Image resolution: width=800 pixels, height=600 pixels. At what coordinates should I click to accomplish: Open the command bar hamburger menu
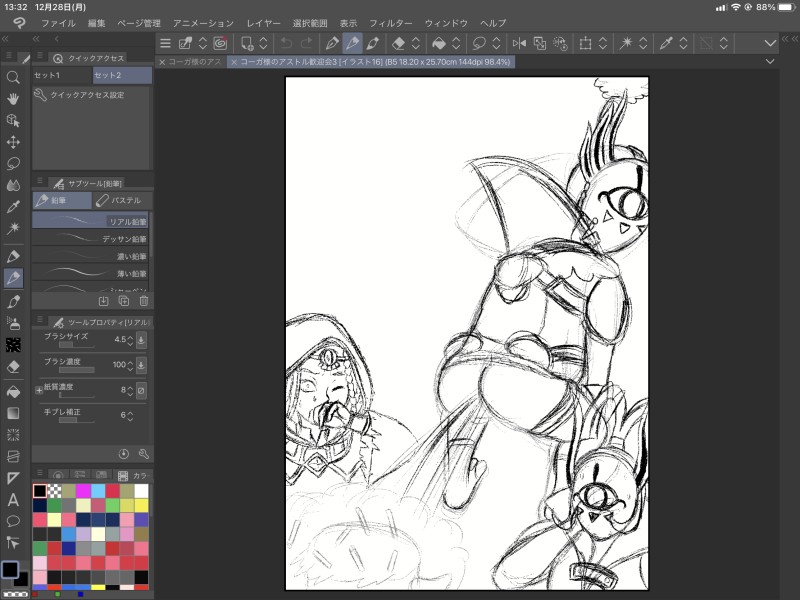point(165,43)
